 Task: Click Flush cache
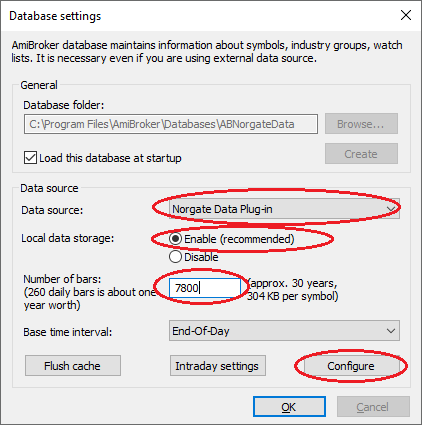pos(73,366)
